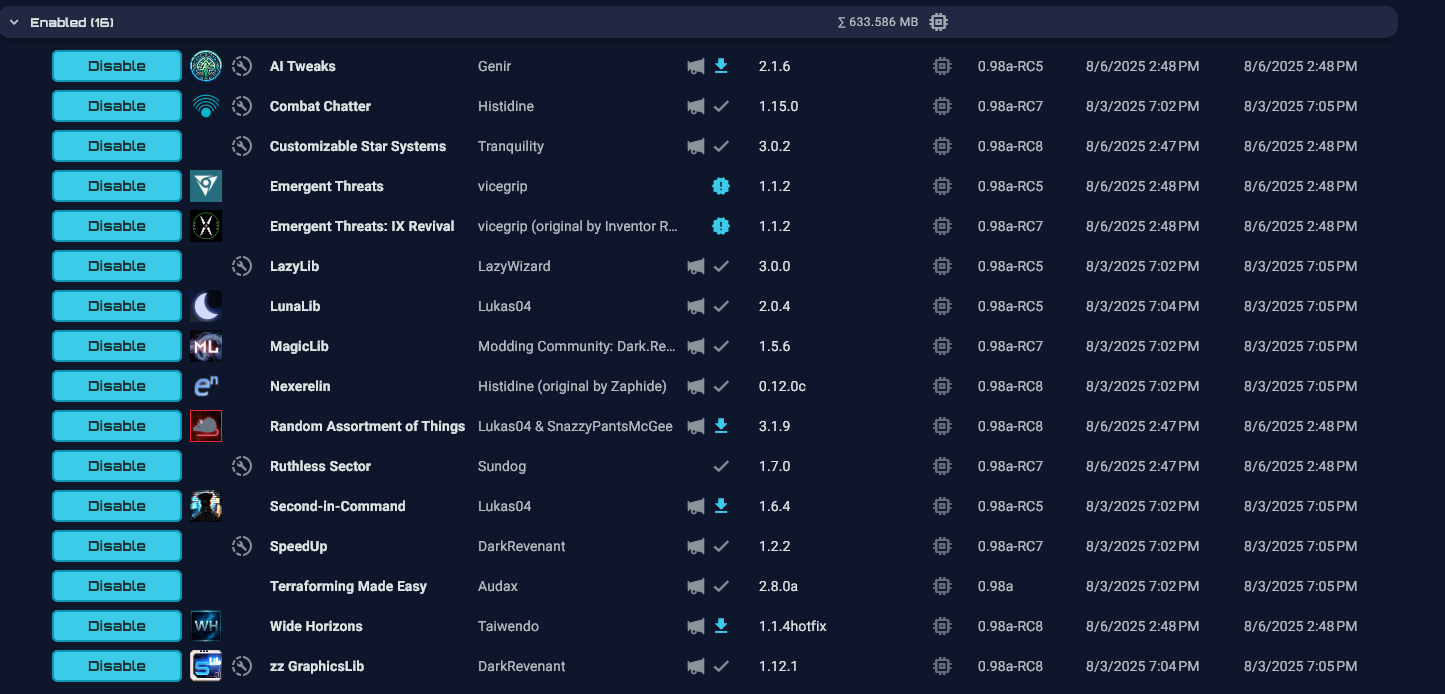Click the Lukas04 & SnazzyPantsMcGee author

click(x=575, y=426)
